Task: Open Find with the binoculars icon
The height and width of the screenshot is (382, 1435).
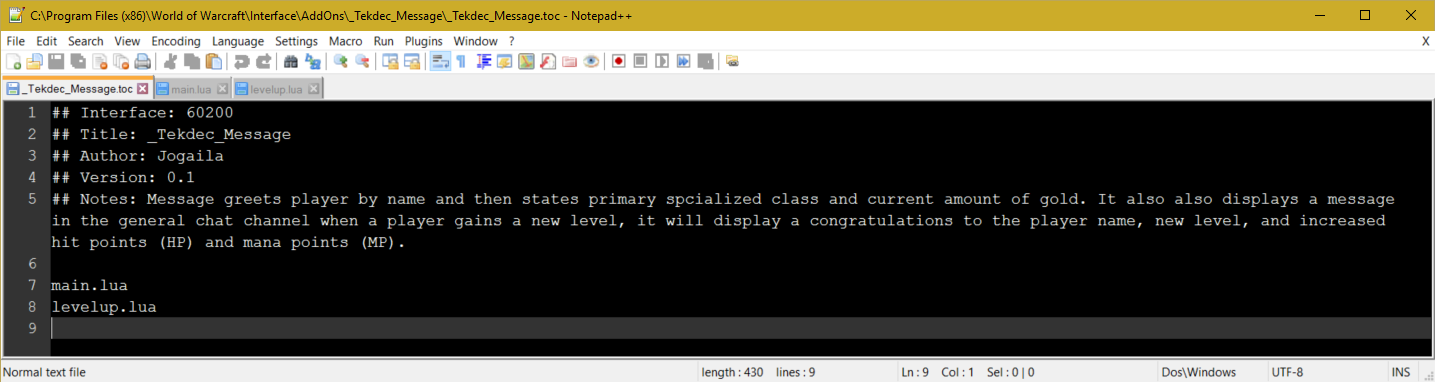Action: click(291, 61)
